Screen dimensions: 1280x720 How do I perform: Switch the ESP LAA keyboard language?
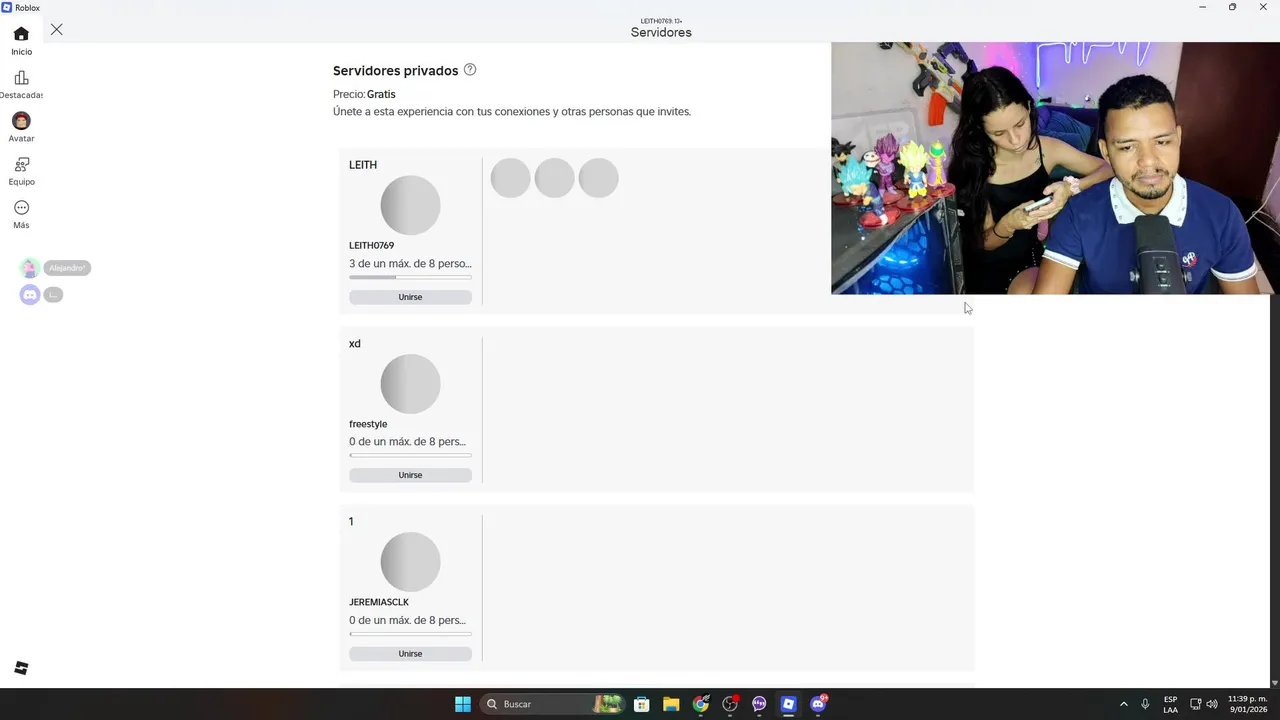[x=1170, y=704]
